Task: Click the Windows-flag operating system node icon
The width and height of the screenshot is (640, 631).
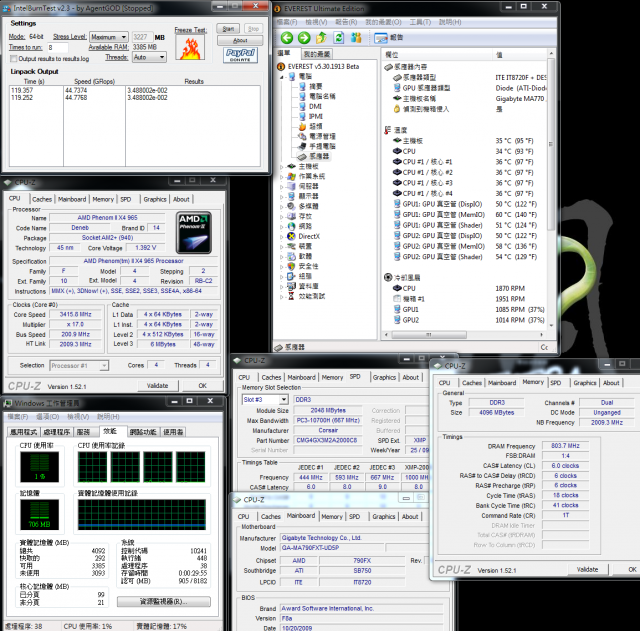Action: point(291,176)
